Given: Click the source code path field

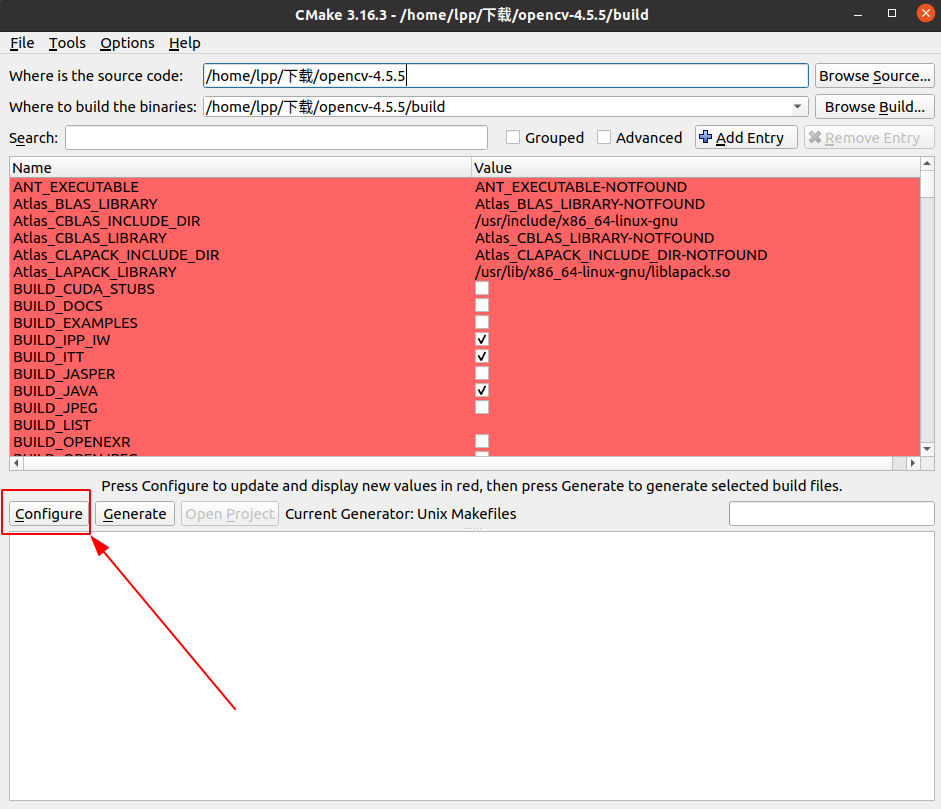Looking at the screenshot, I should (x=505, y=76).
